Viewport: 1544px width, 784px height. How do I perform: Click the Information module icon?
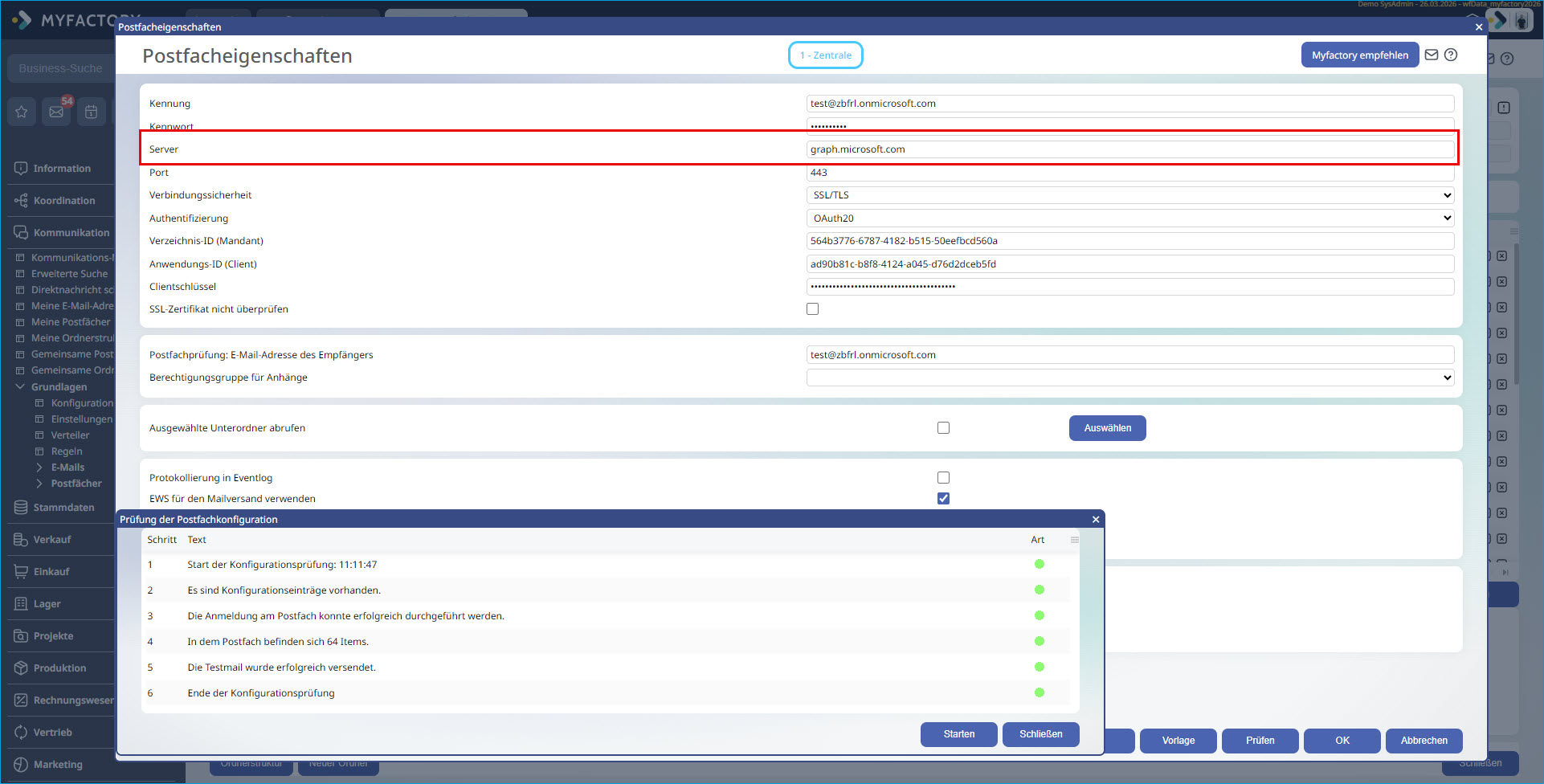pos(21,169)
